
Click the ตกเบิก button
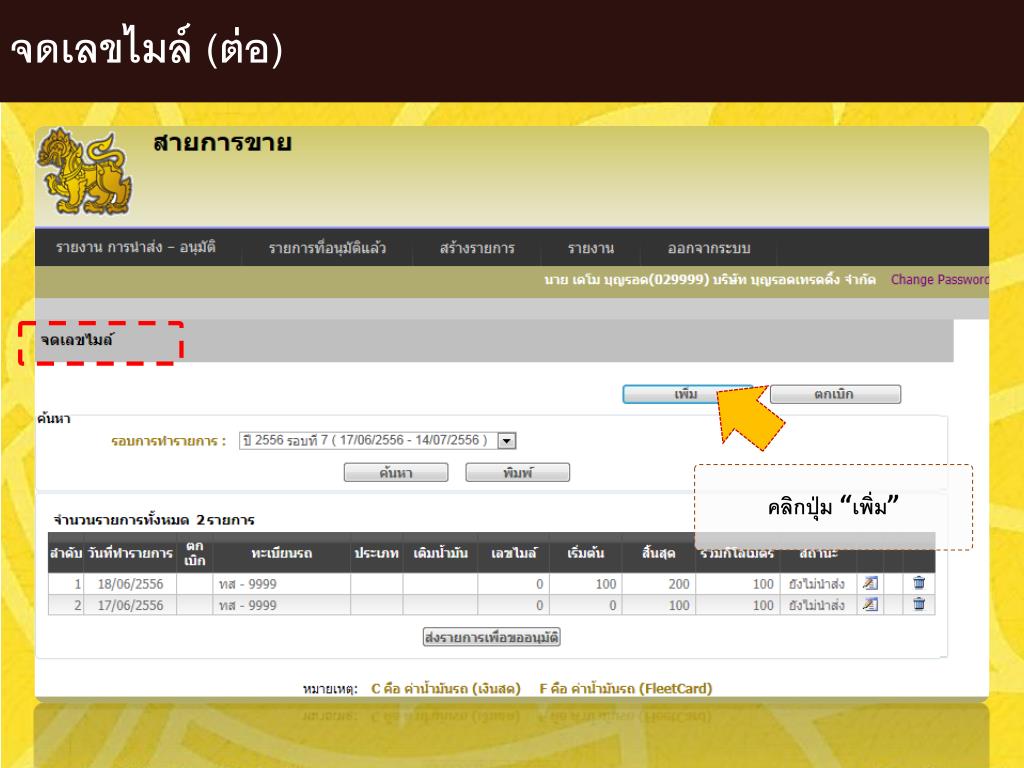(835, 394)
